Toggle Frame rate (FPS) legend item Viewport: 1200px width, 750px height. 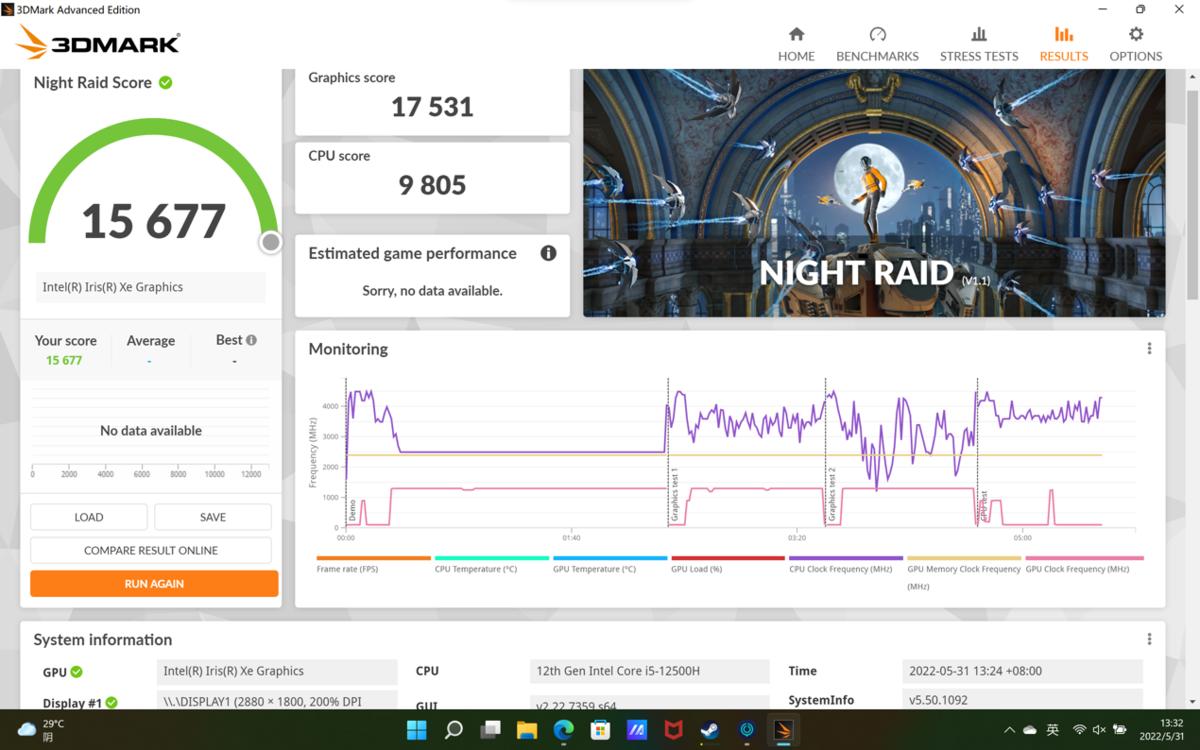(373, 564)
